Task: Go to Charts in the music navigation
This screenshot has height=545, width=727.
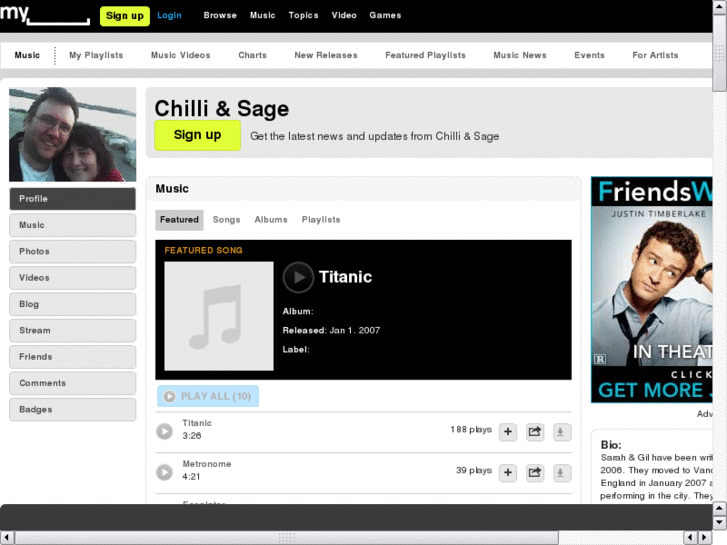Action: [x=252, y=55]
